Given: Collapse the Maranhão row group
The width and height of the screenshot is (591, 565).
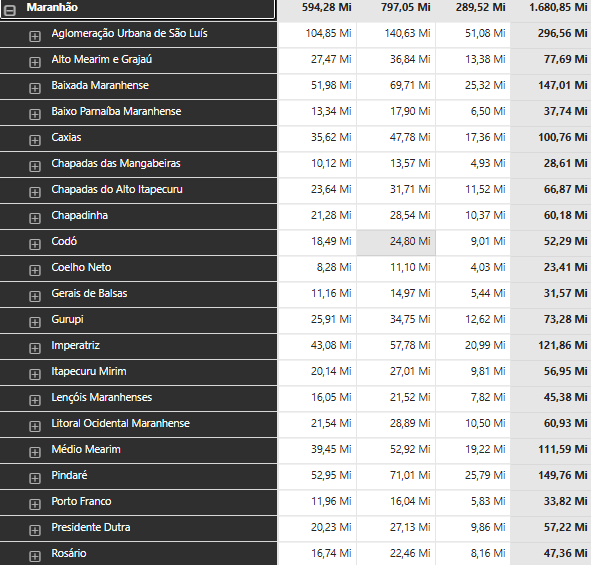Looking at the screenshot, I should click(10, 10).
